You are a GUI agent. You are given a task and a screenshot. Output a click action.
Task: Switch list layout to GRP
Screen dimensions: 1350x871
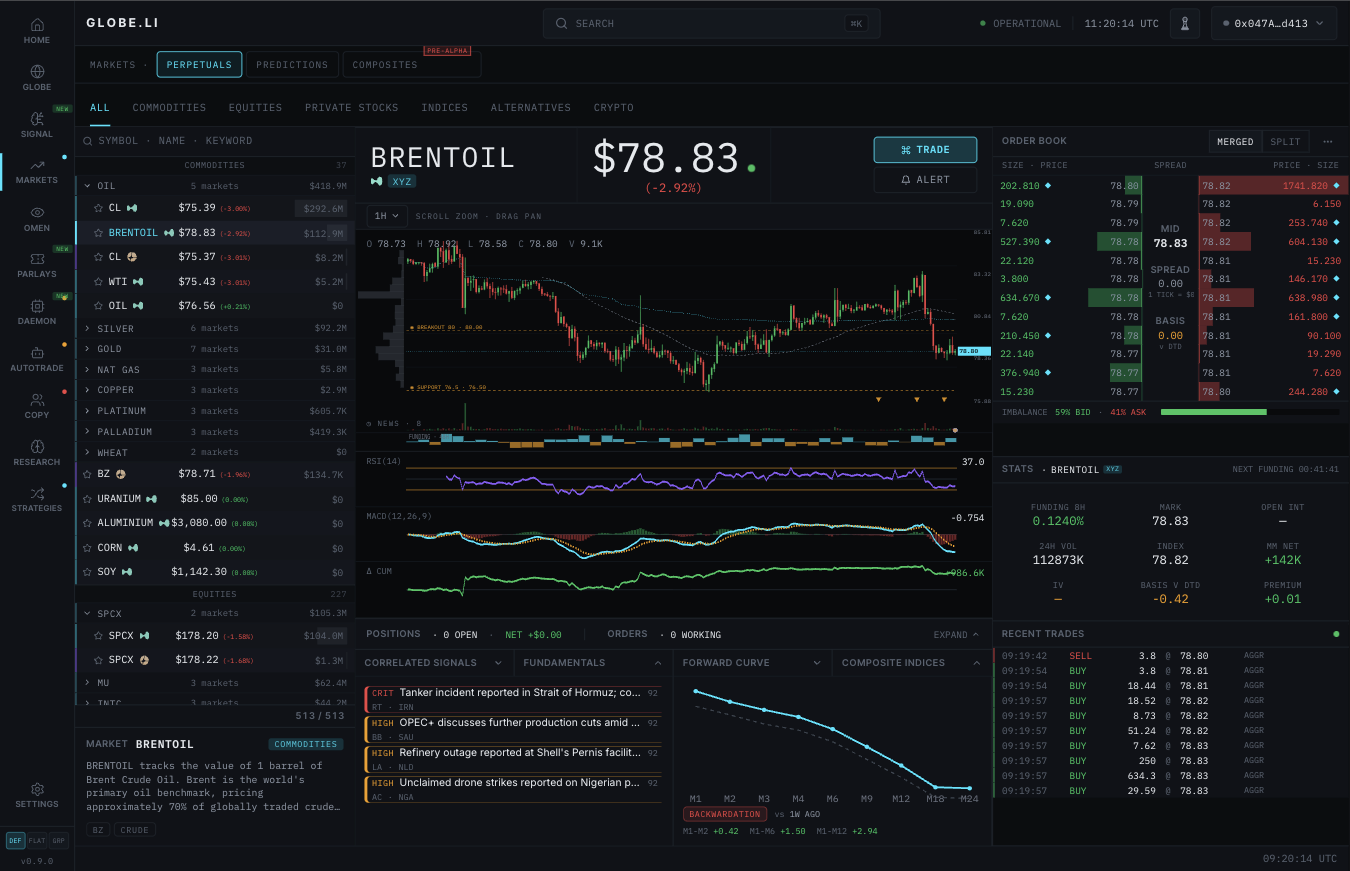coord(58,841)
